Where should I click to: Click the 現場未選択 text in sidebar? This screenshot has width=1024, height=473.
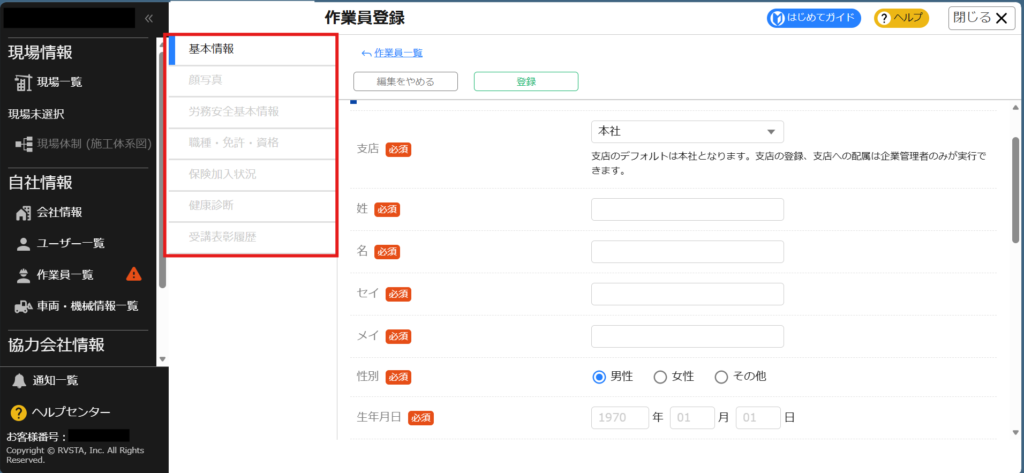(x=35, y=114)
